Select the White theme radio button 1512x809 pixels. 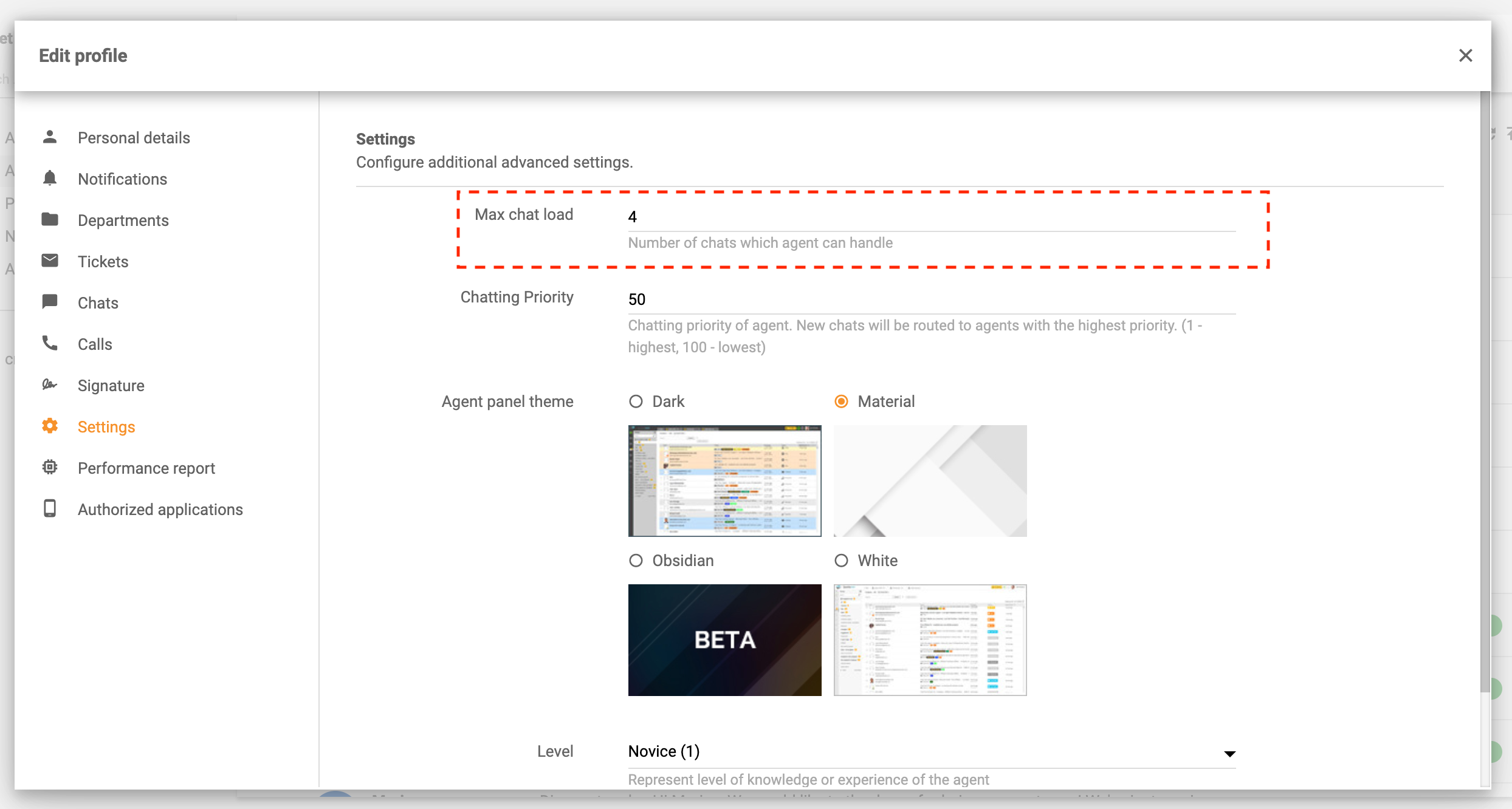click(841, 561)
